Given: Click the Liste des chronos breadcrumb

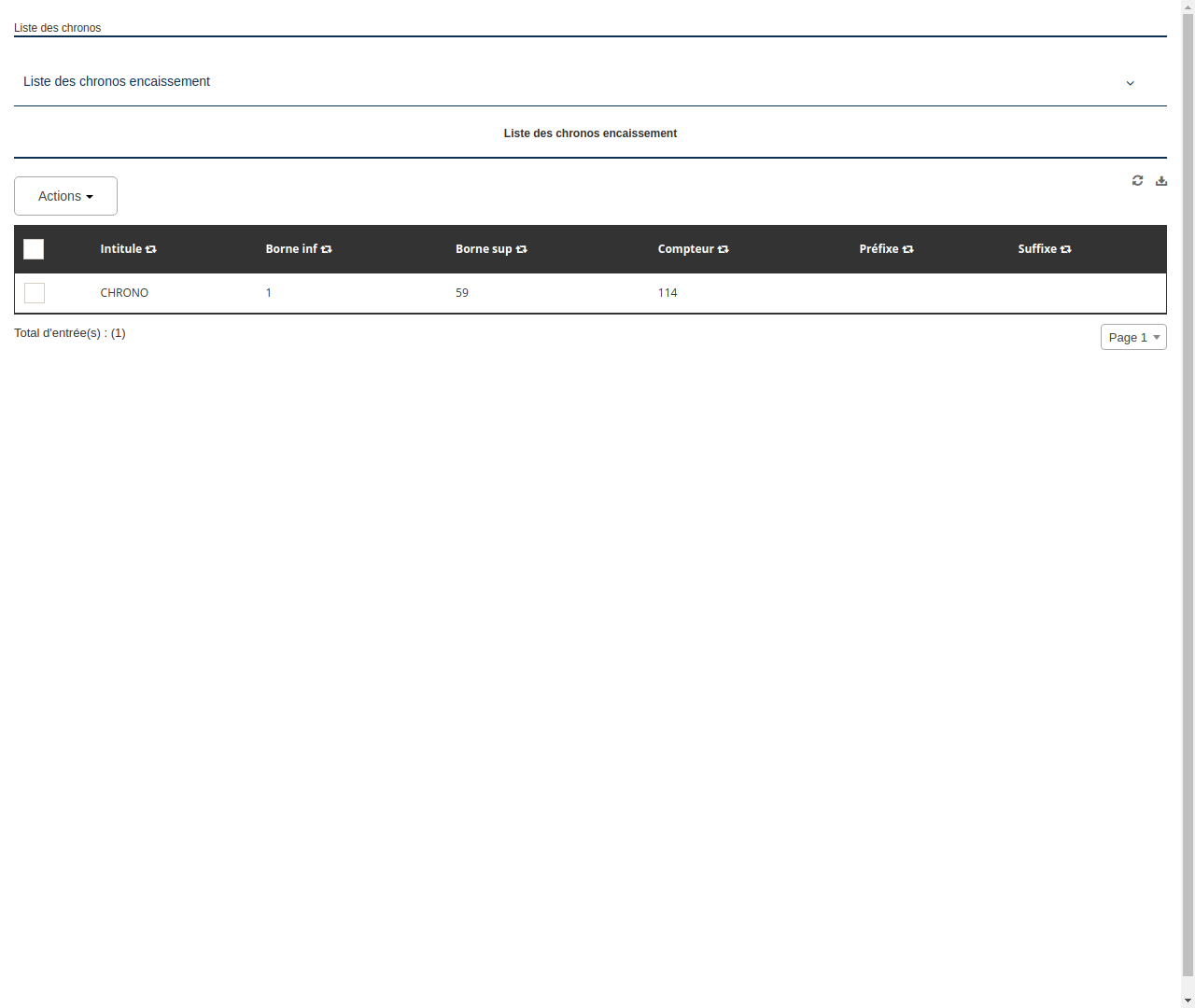Looking at the screenshot, I should [57, 28].
